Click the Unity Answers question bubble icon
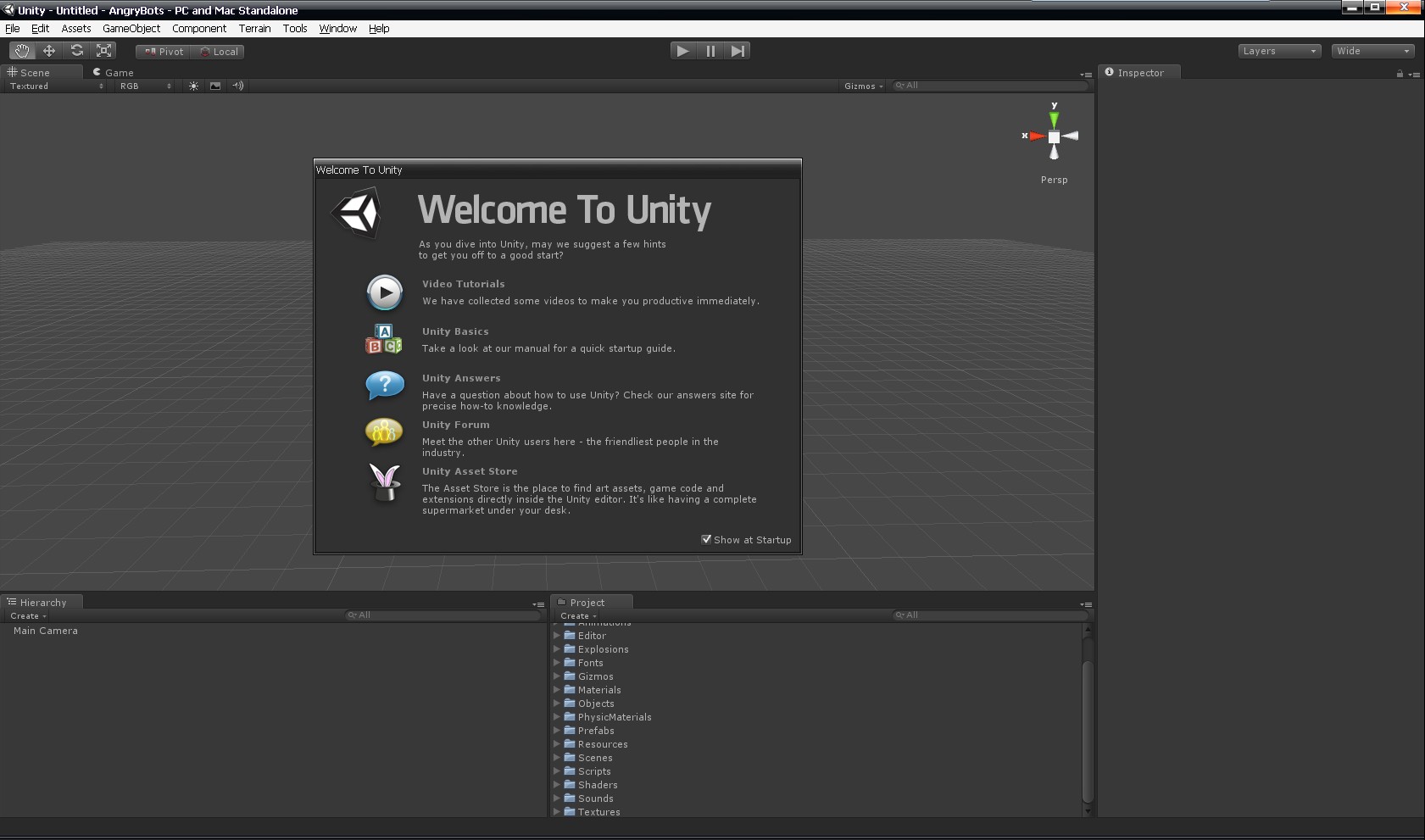The image size is (1425, 840). click(x=385, y=386)
